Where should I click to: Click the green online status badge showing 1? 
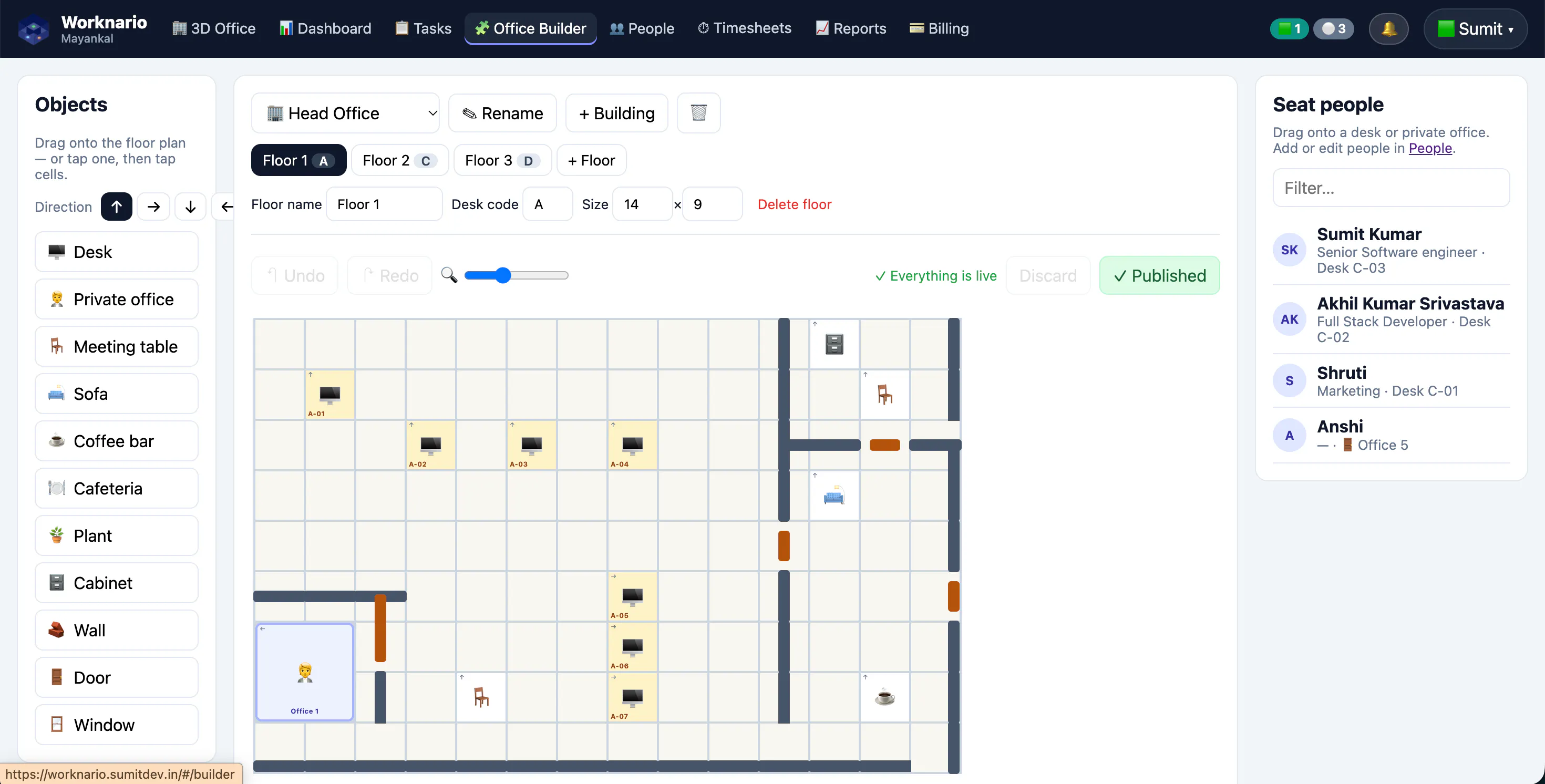pyautogui.click(x=1289, y=28)
